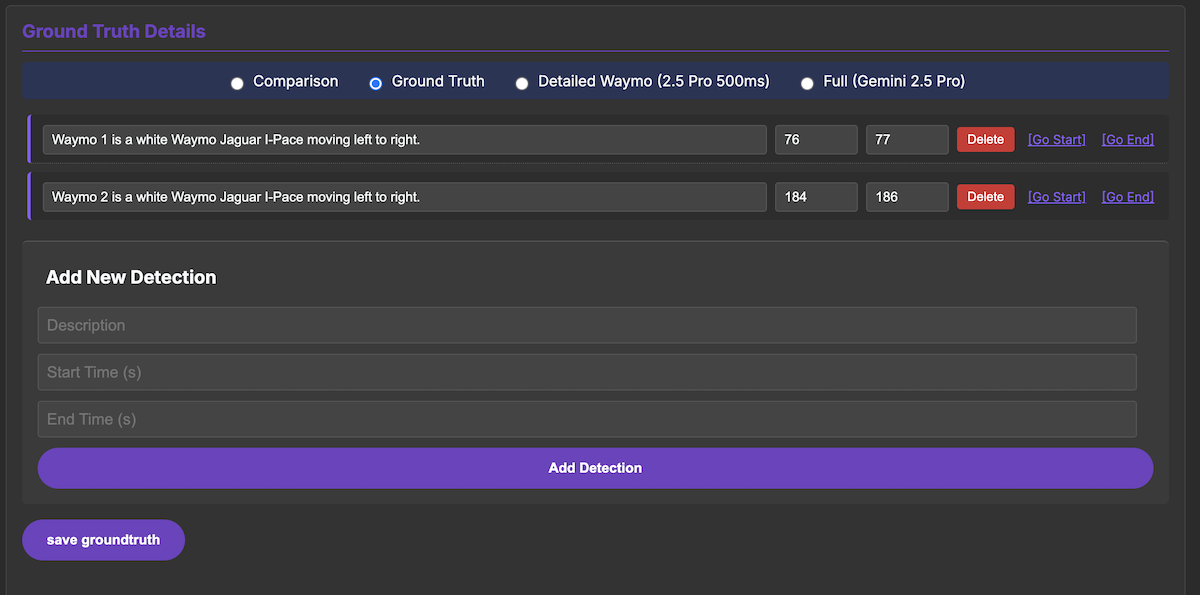Viewport: 1200px width, 595px height.
Task: Delete the Waymo 2 detection
Action: [x=986, y=197]
